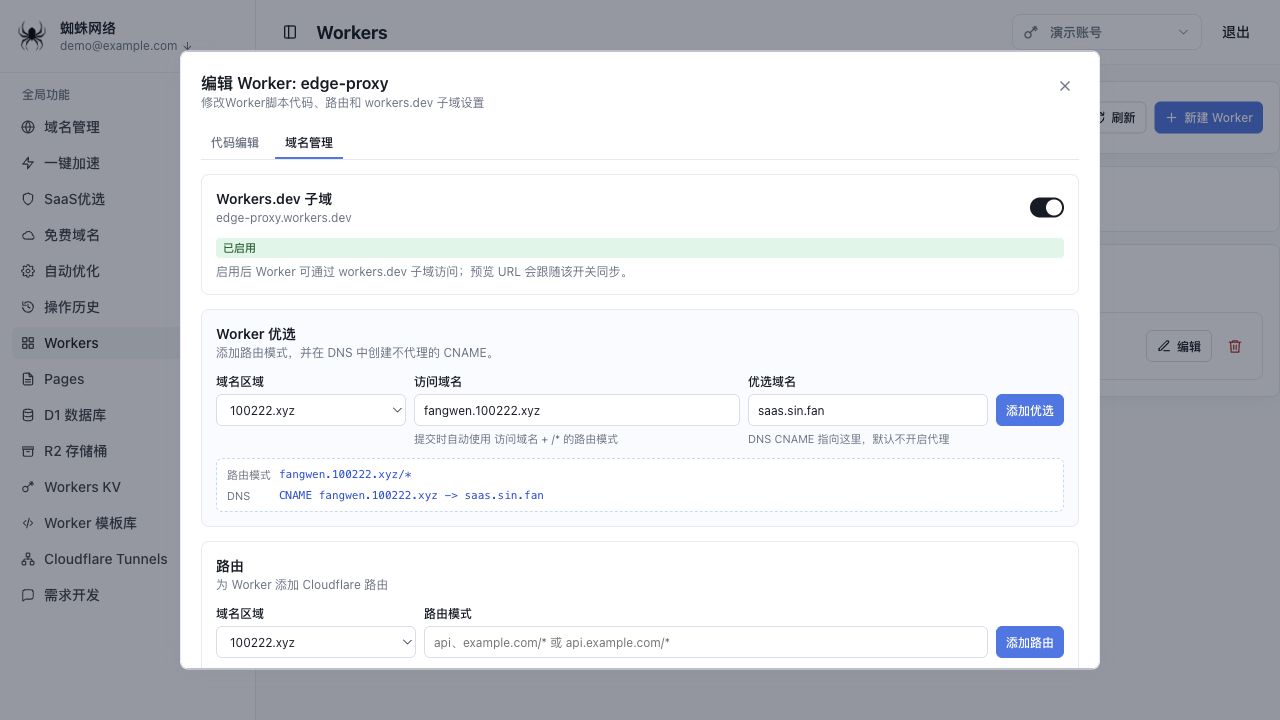Click the file icon beside Pages

(28, 379)
